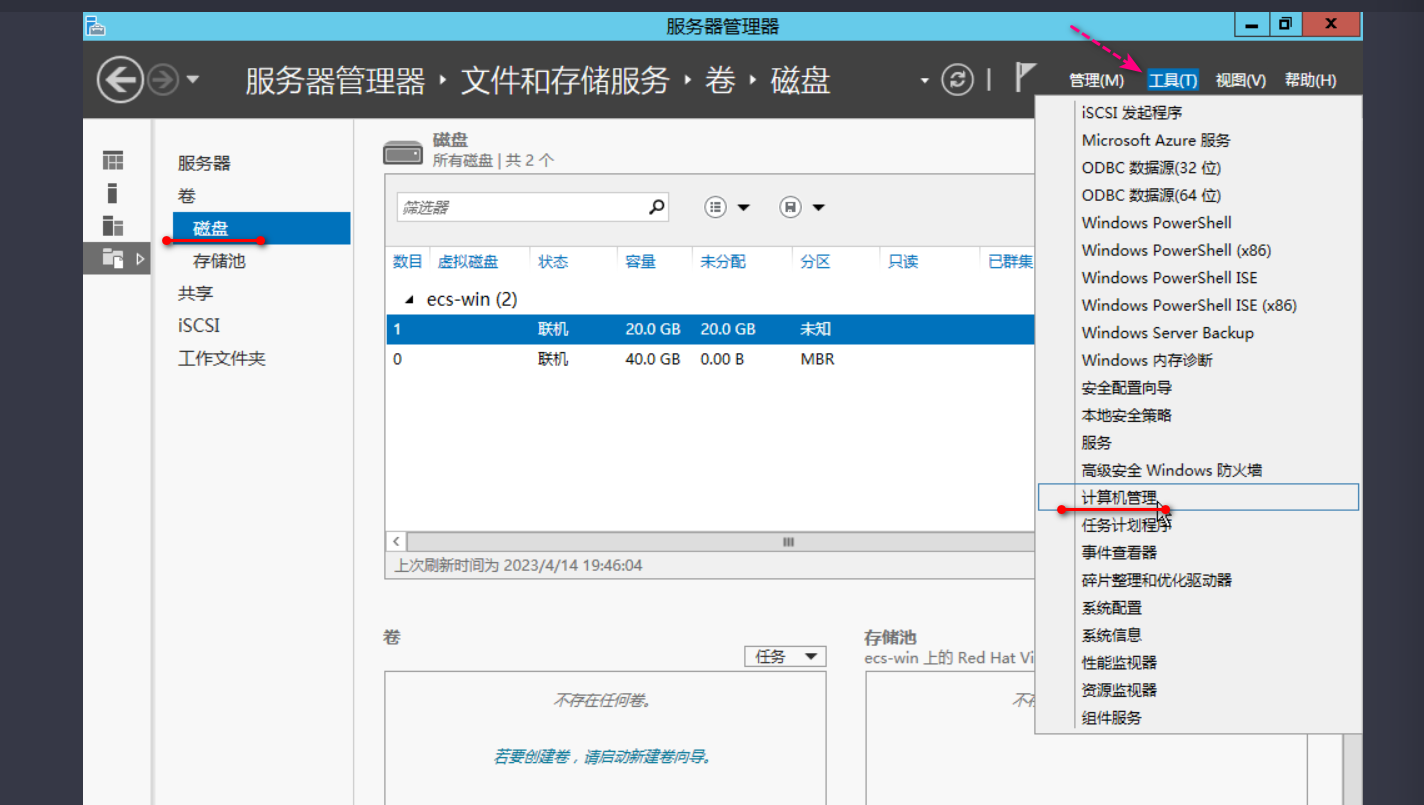Choose iSCSI 发起程序 from the tools menu

[1132, 113]
